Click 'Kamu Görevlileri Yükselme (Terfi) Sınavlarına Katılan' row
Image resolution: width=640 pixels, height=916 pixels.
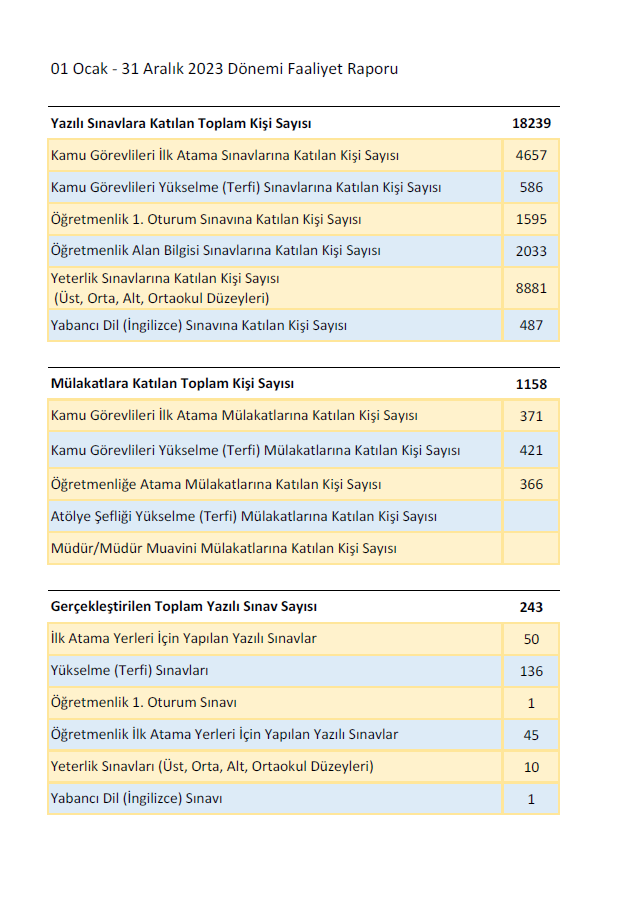point(246,187)
